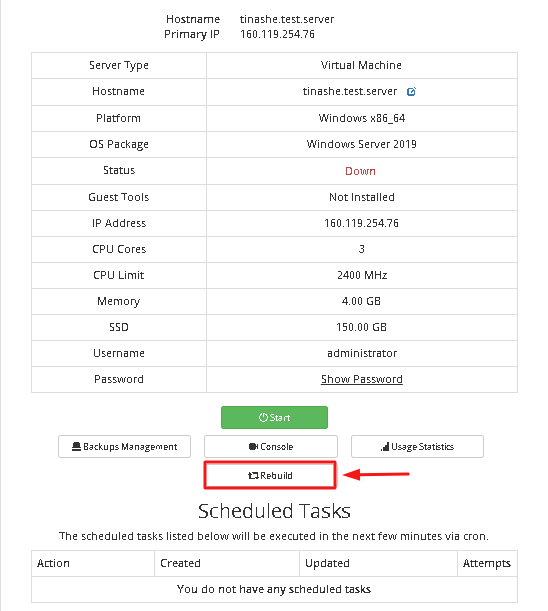This screenshot has width=548, height=611.
Task: Click the 'You do not have any scheduled tasks' row
Action: tap(274, 589)
